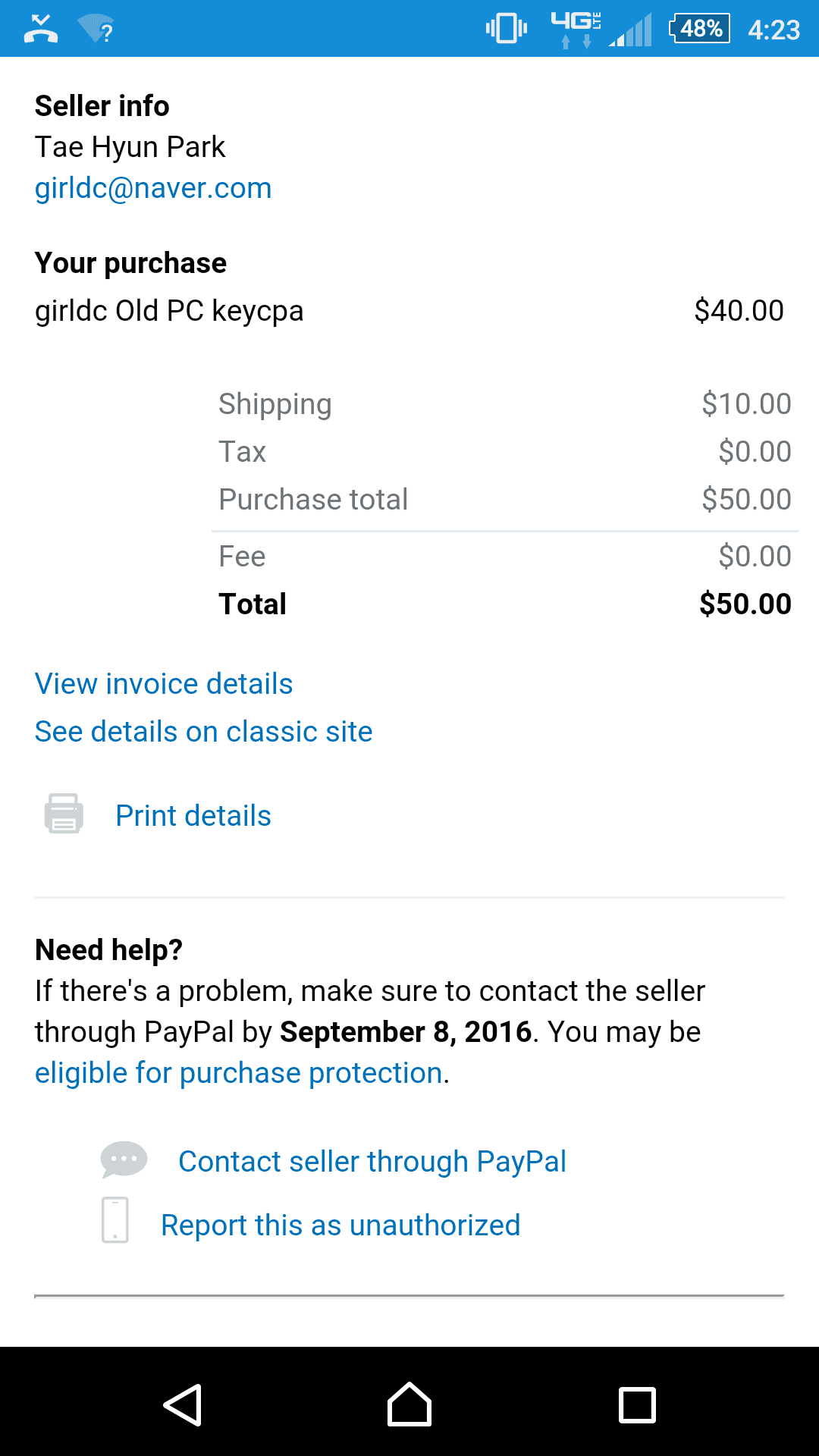Screen dimensions: 819x1456
Task: Tap the battery 48% indicator
Action: [699, 29]
